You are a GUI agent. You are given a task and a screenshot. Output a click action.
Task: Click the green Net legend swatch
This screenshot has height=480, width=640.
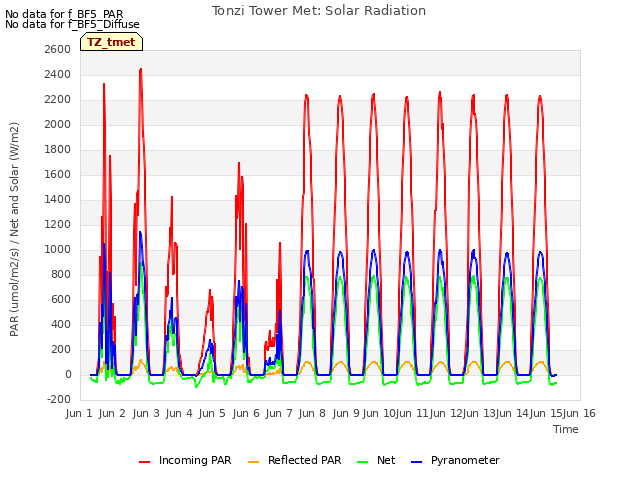click(362, 462)
